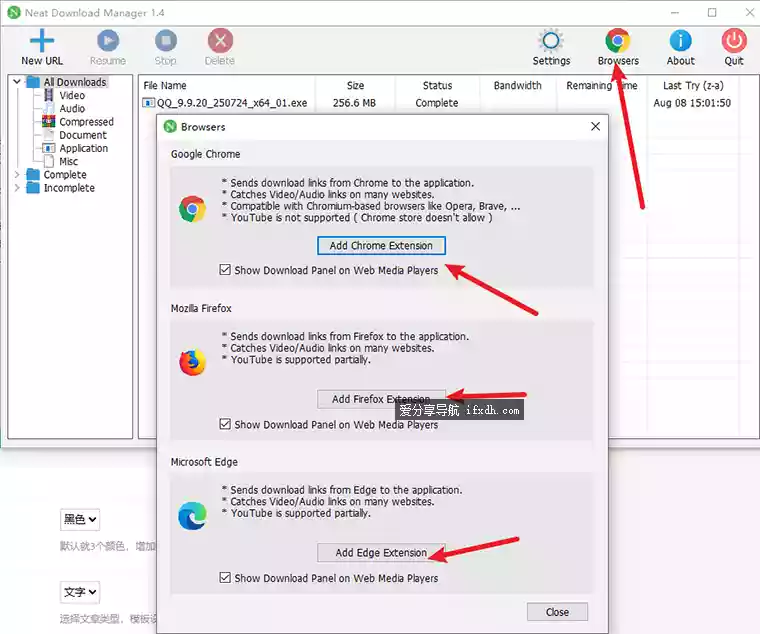Click the Stop toolbar icon
The width and height of the screenshot is (760, 634).
(x=165, y=41)
